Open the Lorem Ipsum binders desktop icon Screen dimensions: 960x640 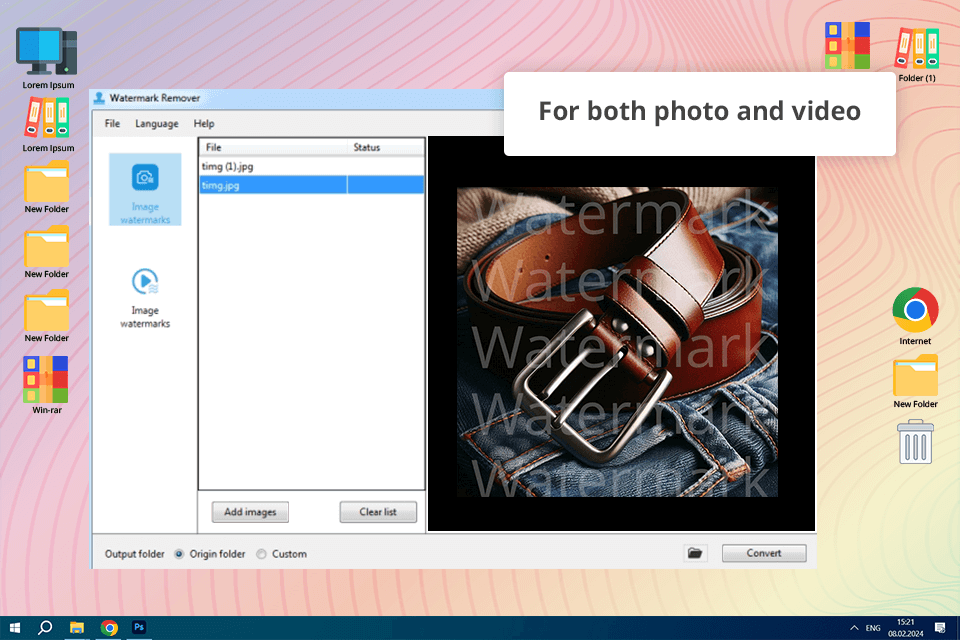(47, 118)
